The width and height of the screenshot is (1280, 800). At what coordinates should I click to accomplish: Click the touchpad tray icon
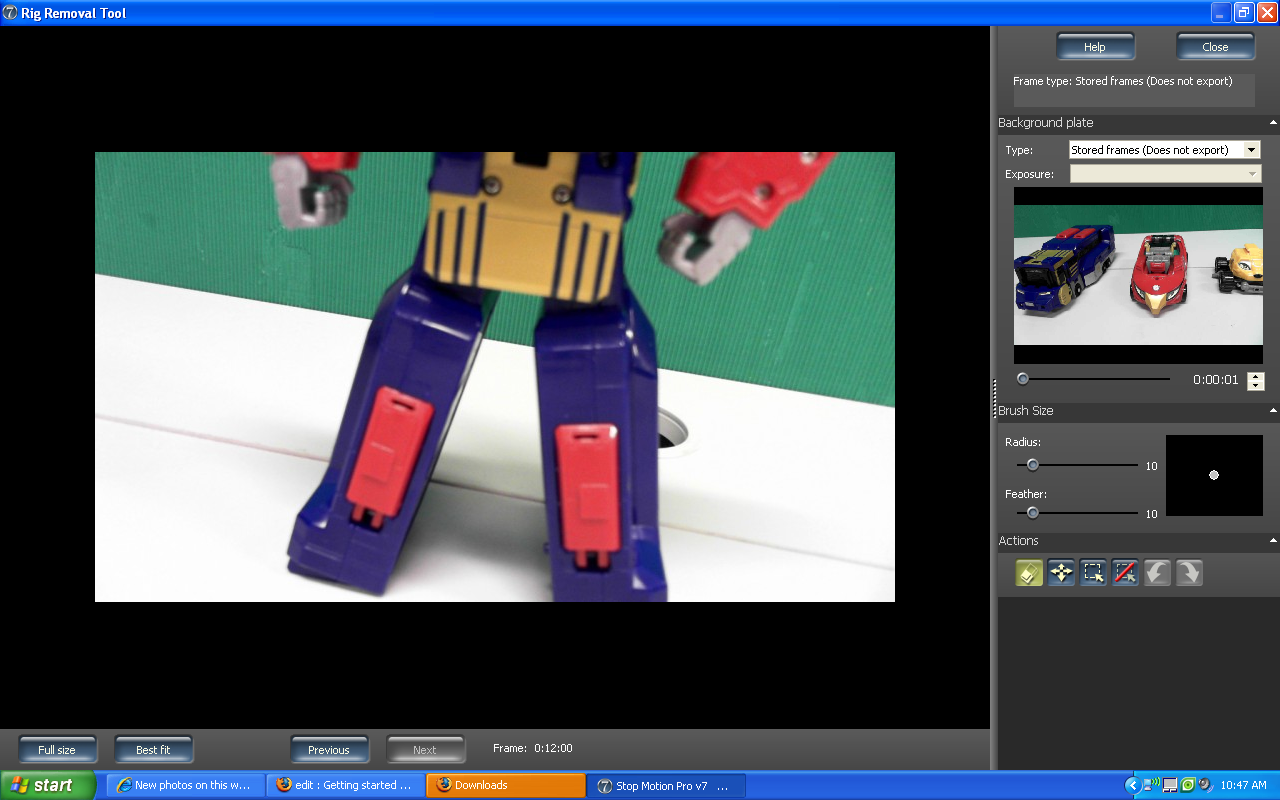click(1170, 785)
